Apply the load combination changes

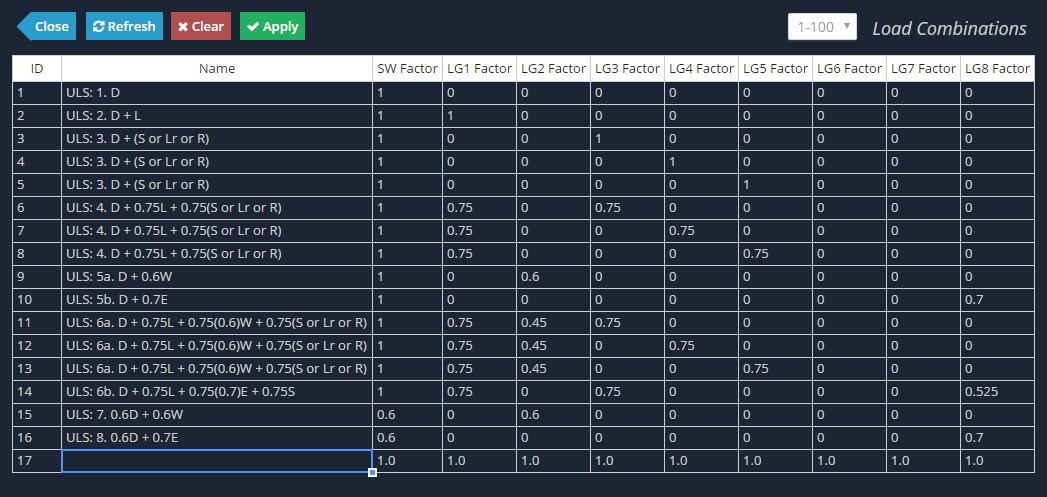click(272, 27)
